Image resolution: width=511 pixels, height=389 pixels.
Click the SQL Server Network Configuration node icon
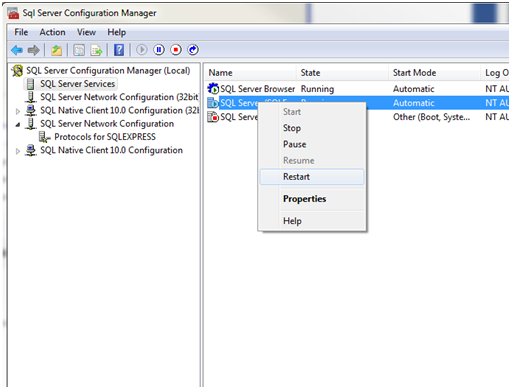click(31, 124)
